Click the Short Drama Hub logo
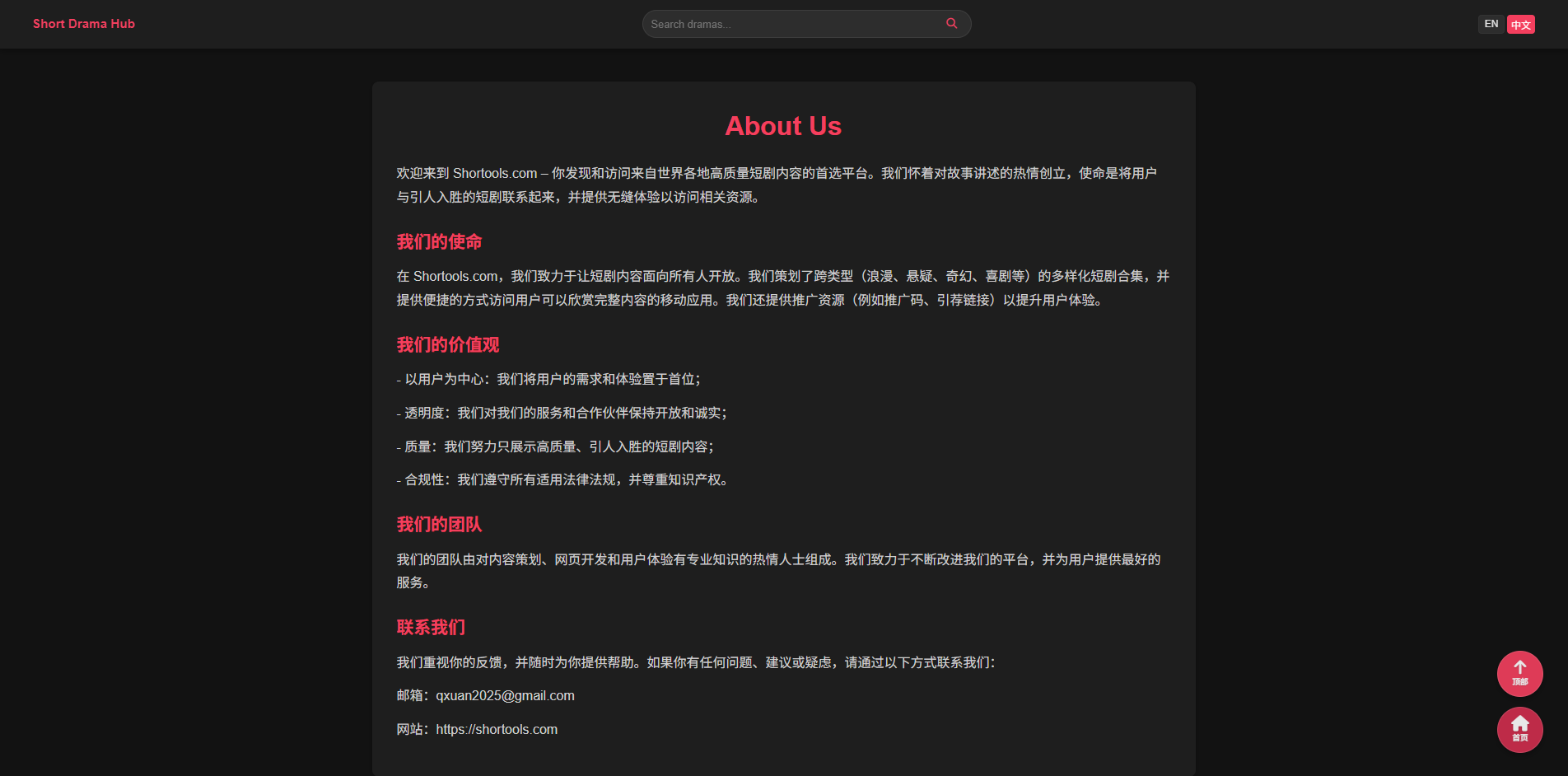 (x=83, y=24)
